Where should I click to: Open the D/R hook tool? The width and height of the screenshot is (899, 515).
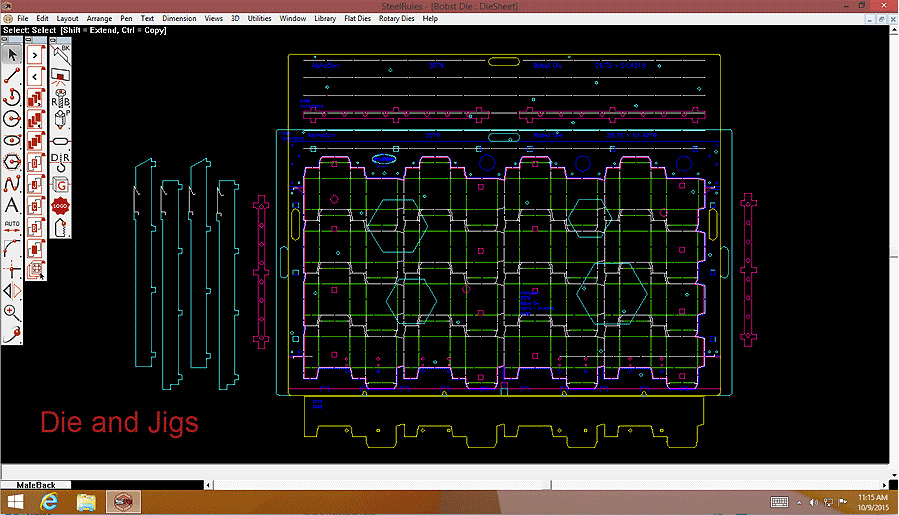tap(59, 159)
